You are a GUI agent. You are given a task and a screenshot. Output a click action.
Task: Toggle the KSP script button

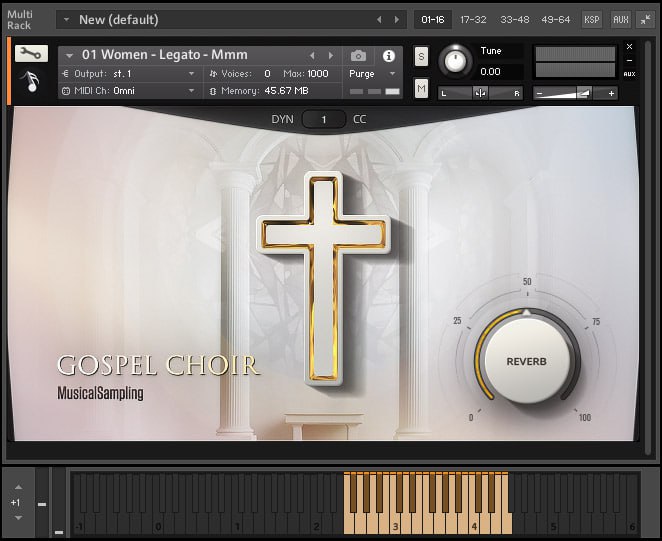[x=591, y=19]
